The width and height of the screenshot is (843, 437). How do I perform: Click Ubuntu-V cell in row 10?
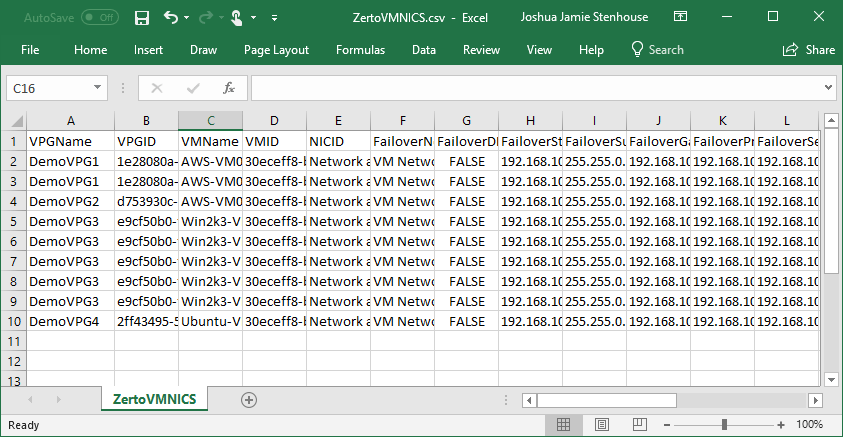click(x=210, y=322)
